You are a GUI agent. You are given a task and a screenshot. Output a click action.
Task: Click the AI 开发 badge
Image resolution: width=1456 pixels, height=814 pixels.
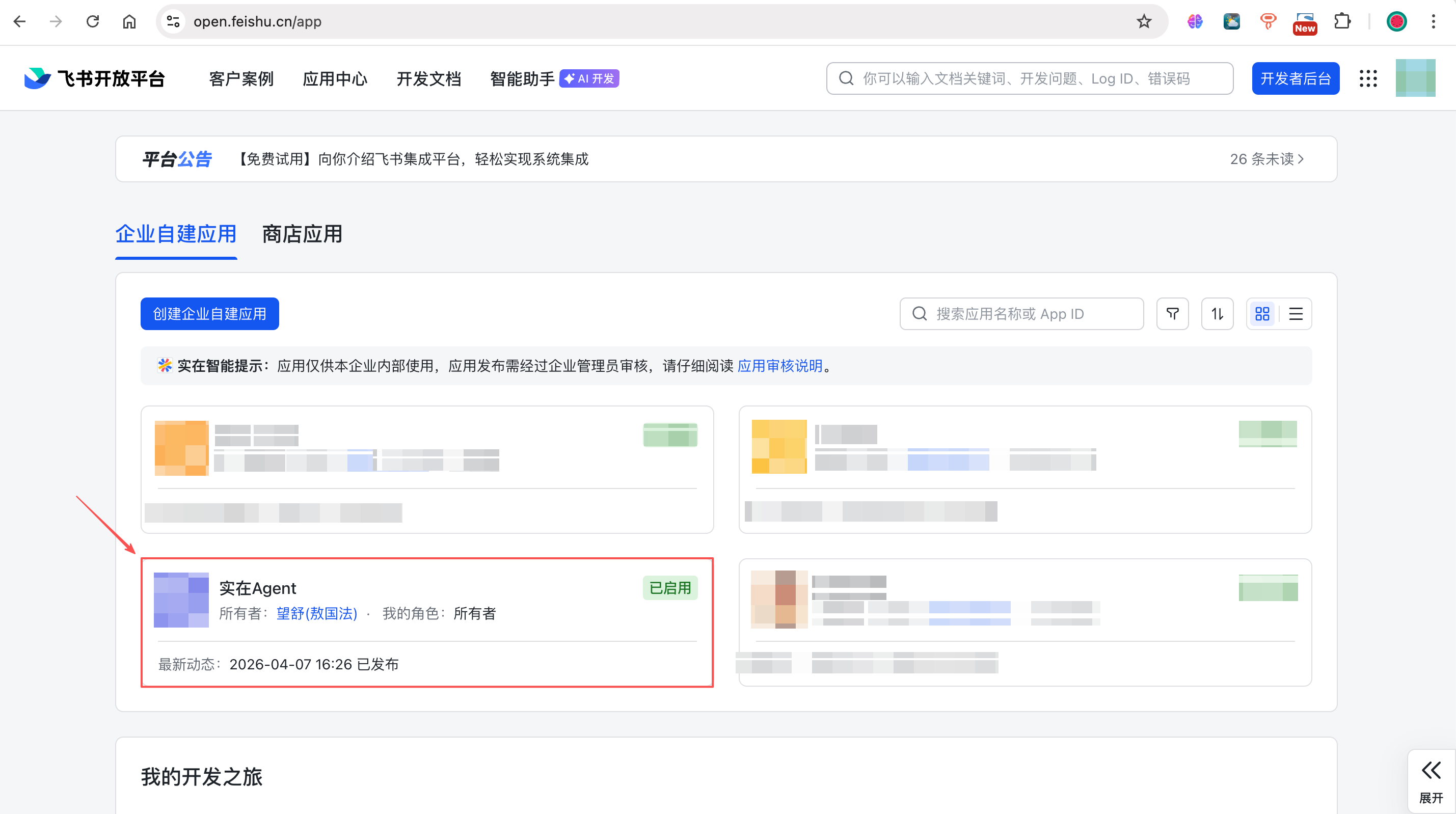click(589, 78)
